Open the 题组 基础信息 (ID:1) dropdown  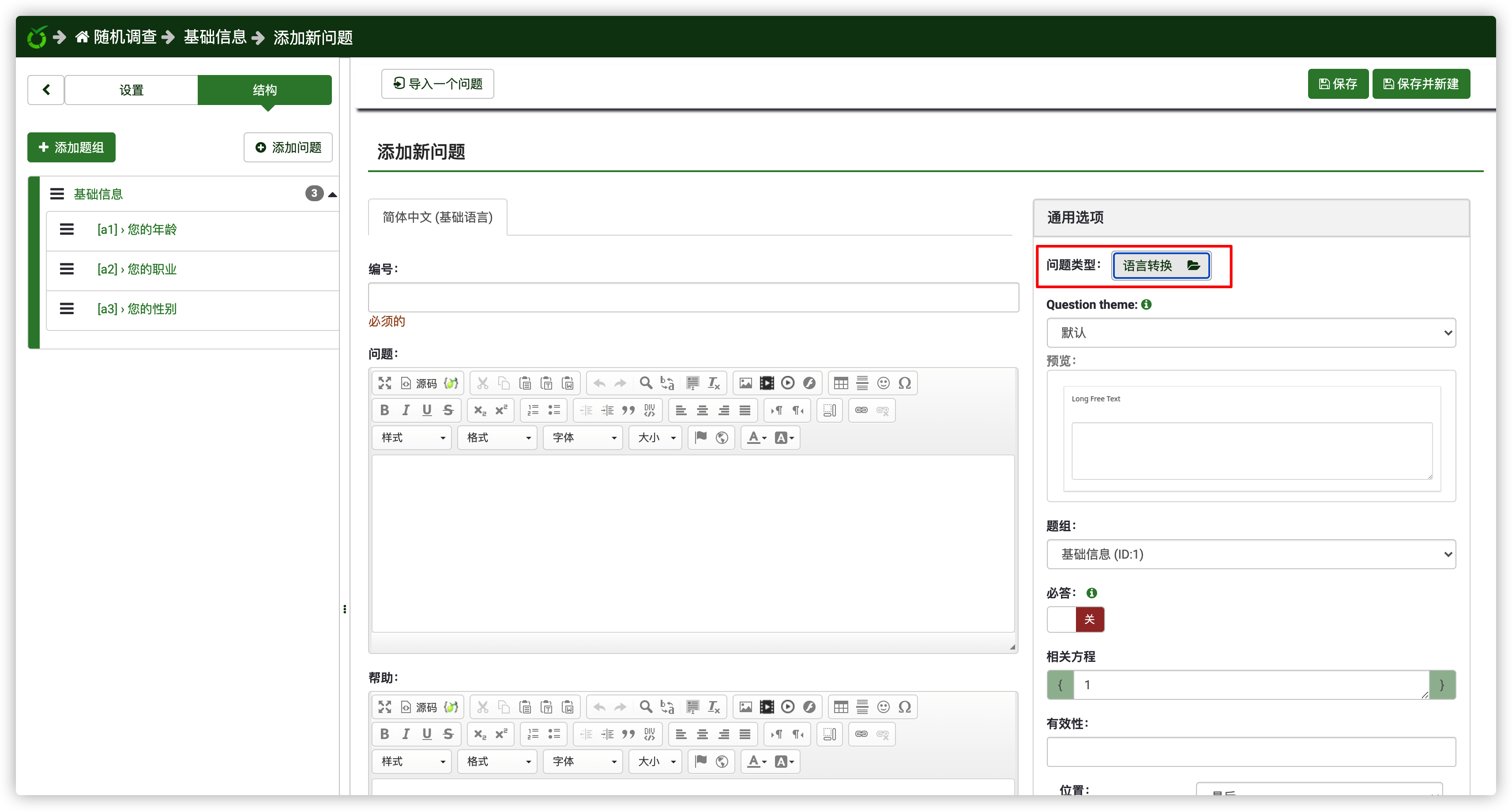1251,554
